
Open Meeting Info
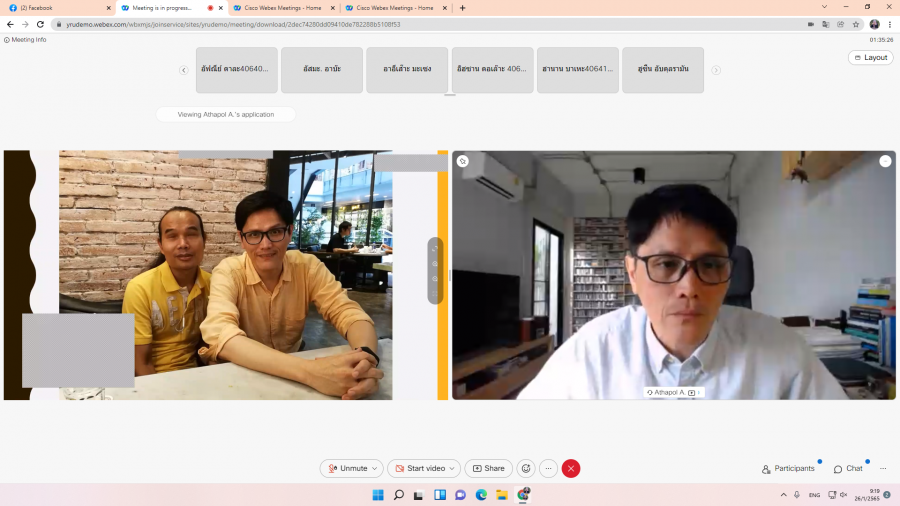pyautogui.click(x=26, y=40)
